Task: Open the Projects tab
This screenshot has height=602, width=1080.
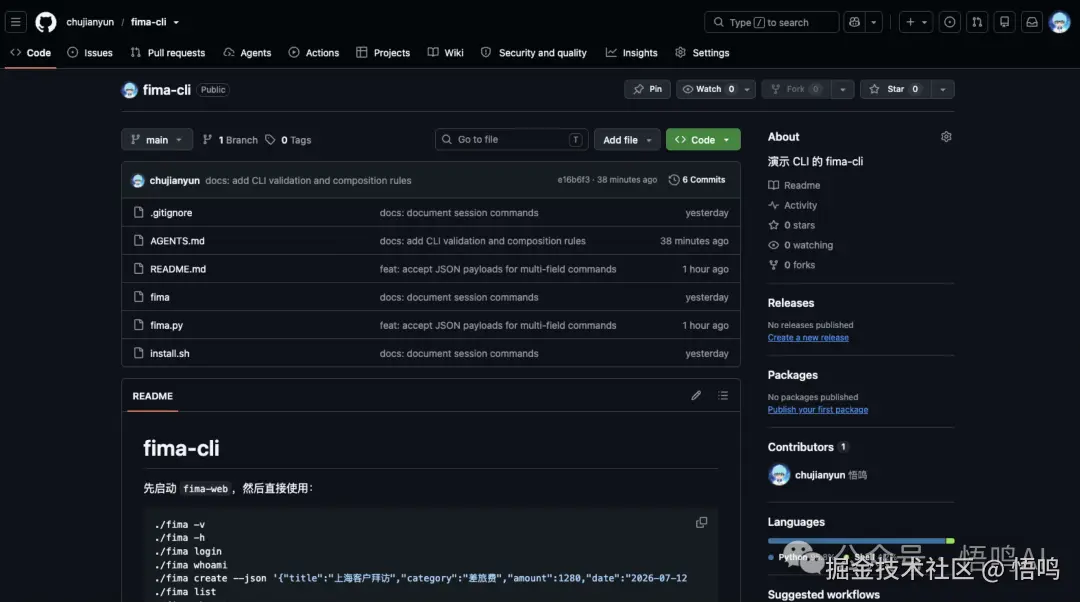Action: [x=383, y=52]
